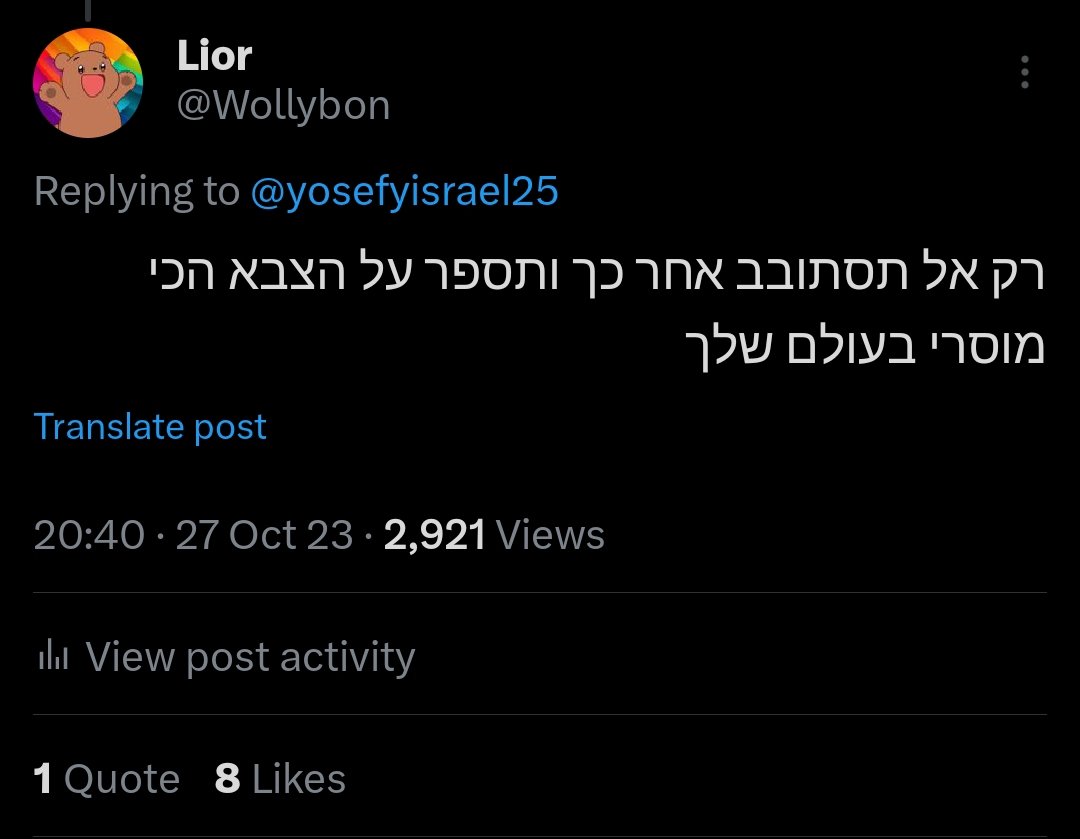Click the Views label
Image resolution: width=1080 pixels, height=839 pixels.
[x=551, y=536]
